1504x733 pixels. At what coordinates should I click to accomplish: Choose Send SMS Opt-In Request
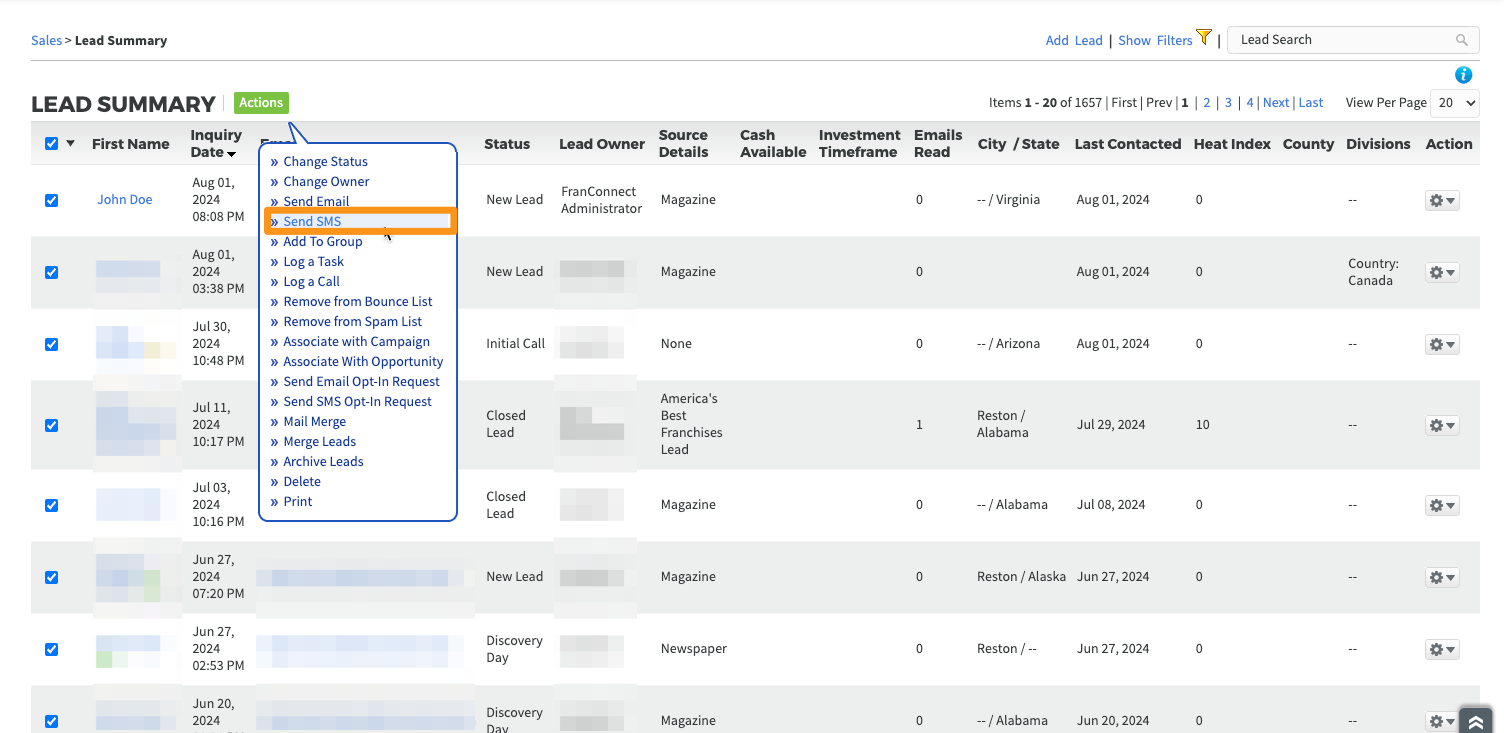pos(357,401)
